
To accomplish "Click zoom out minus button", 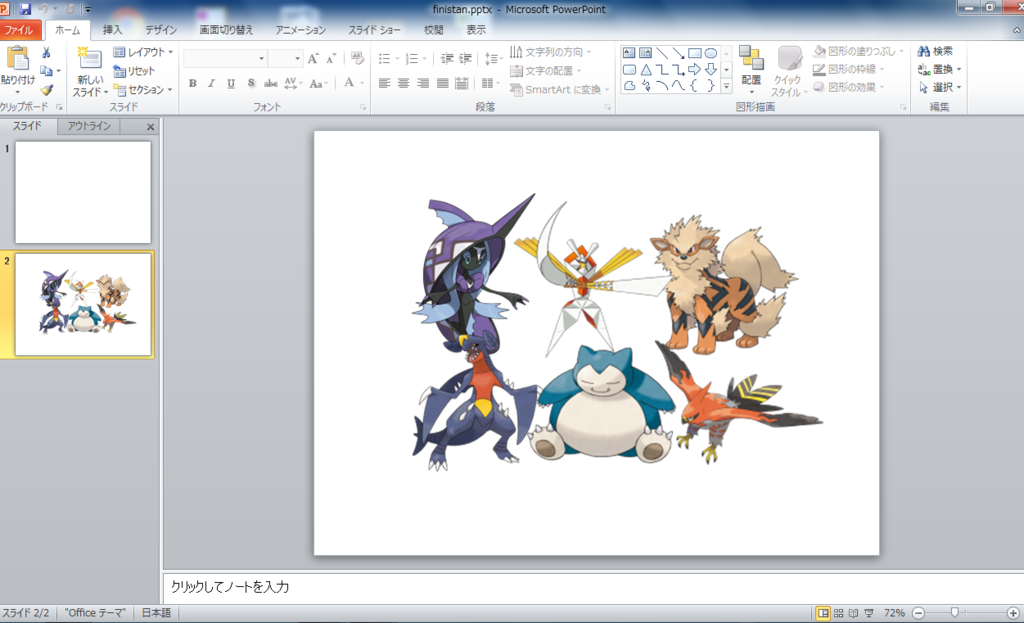I will [x=918, y=613].
